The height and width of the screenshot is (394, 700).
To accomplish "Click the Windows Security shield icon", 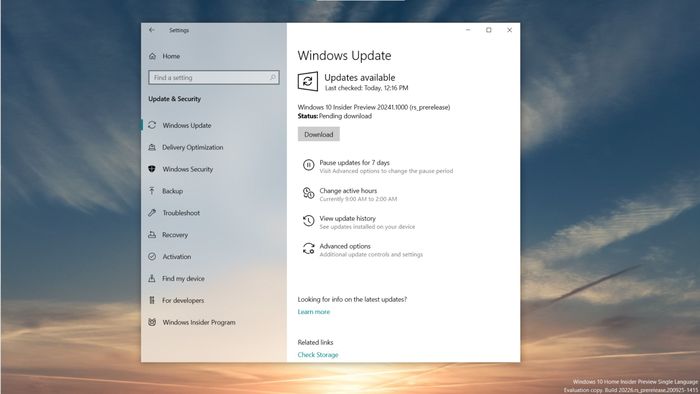I will pos(152,169).
